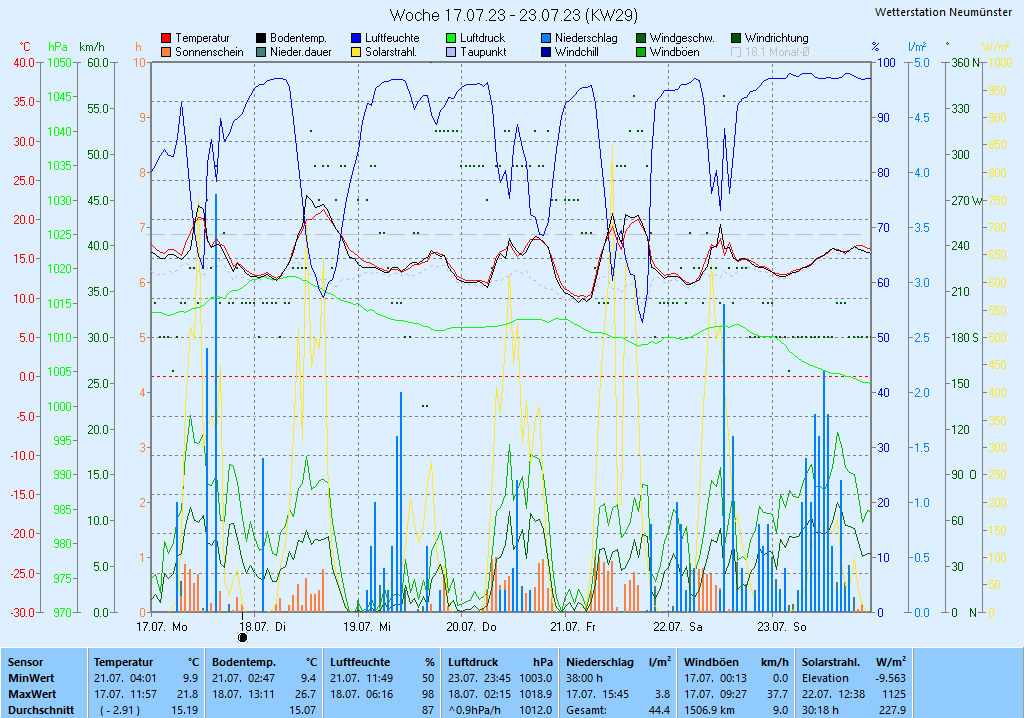Click the 'MaxWert' row label
Viewport: 1024px width, 718px height.
32,694
